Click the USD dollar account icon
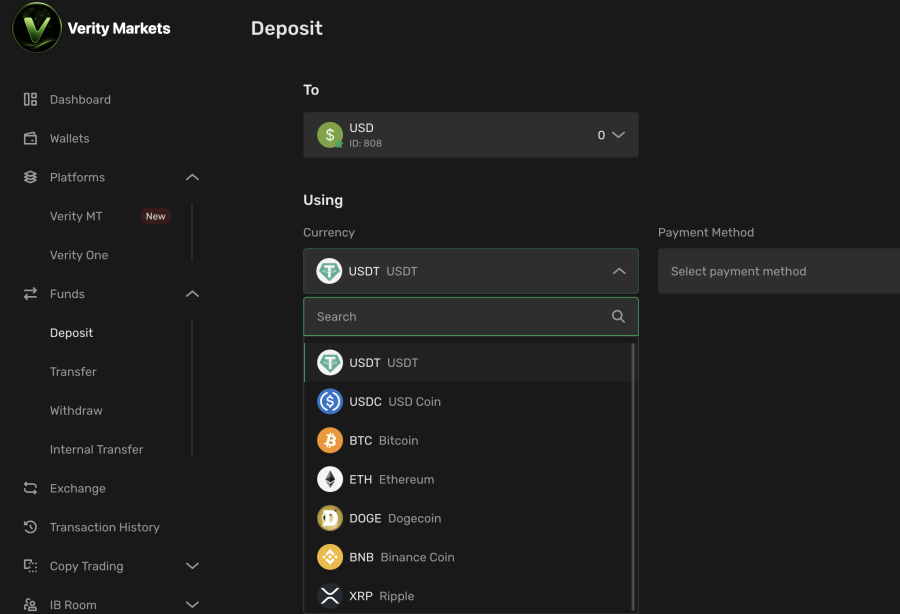Image resolution: width=900 pixels, height=614 pixels. click(330, 135)
